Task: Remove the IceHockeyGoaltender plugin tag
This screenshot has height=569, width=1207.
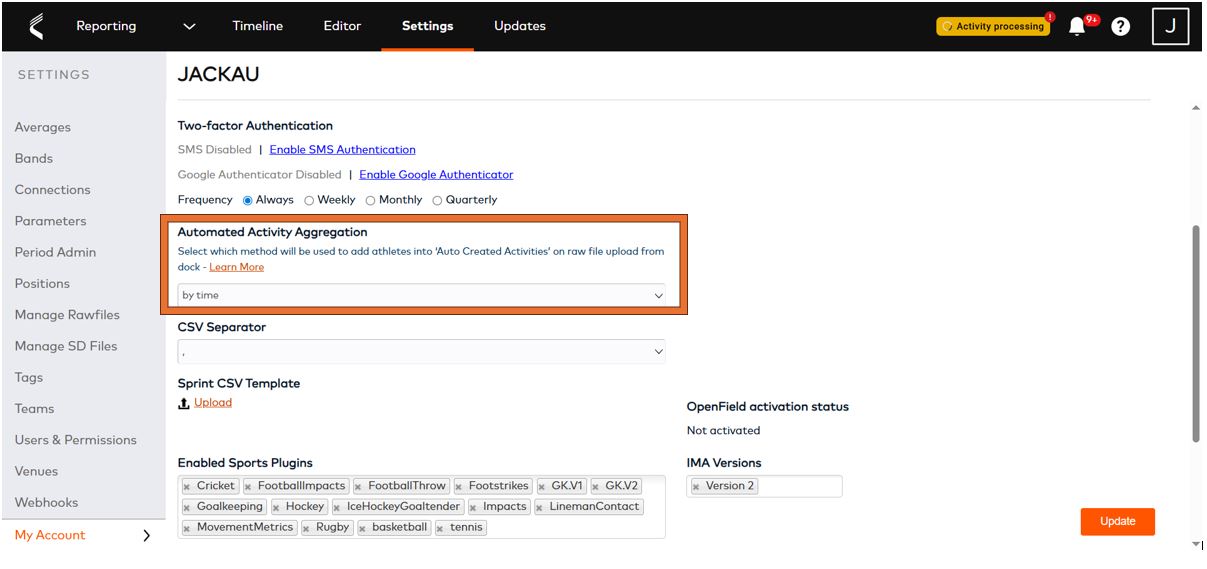Action: coord(337,508)
